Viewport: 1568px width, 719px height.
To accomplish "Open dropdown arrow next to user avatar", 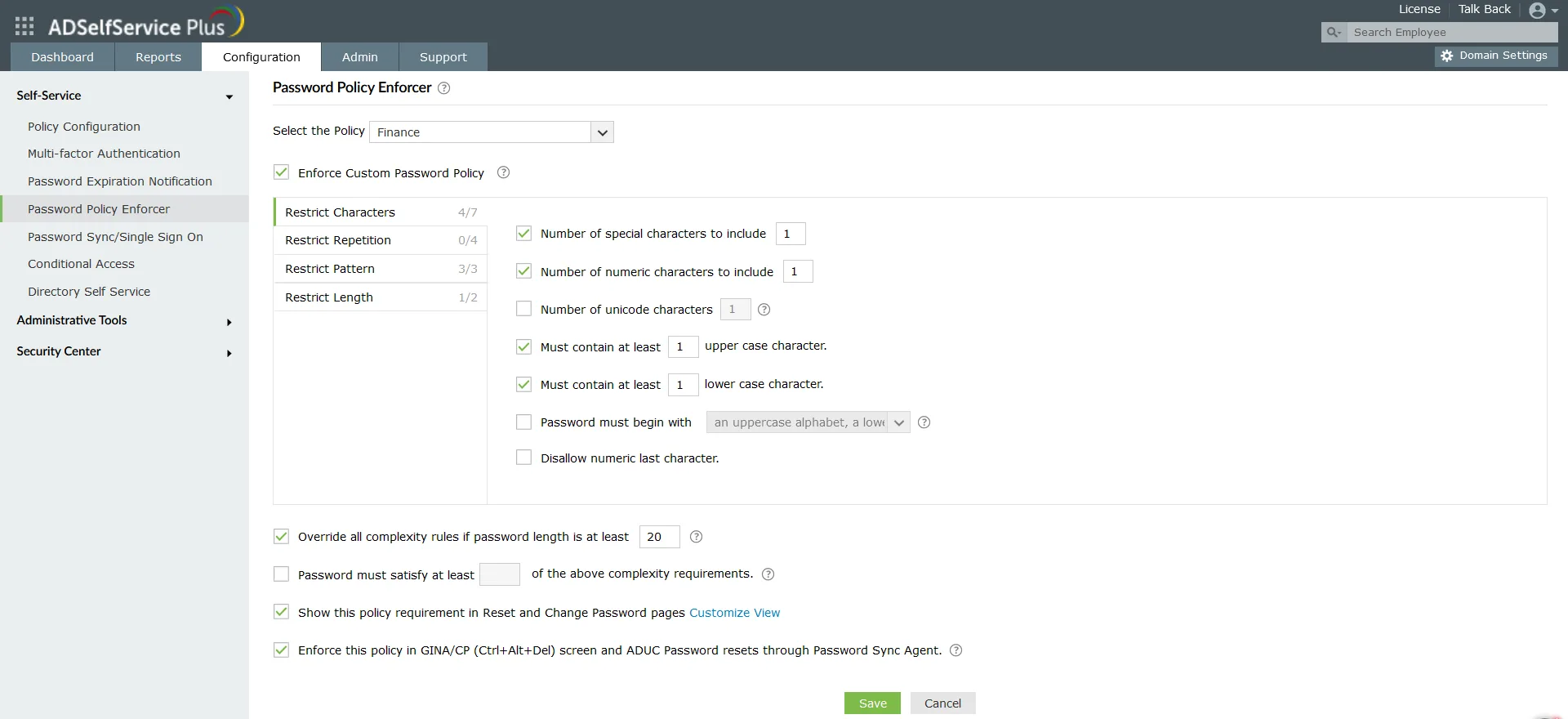I will click(1555, 11).
